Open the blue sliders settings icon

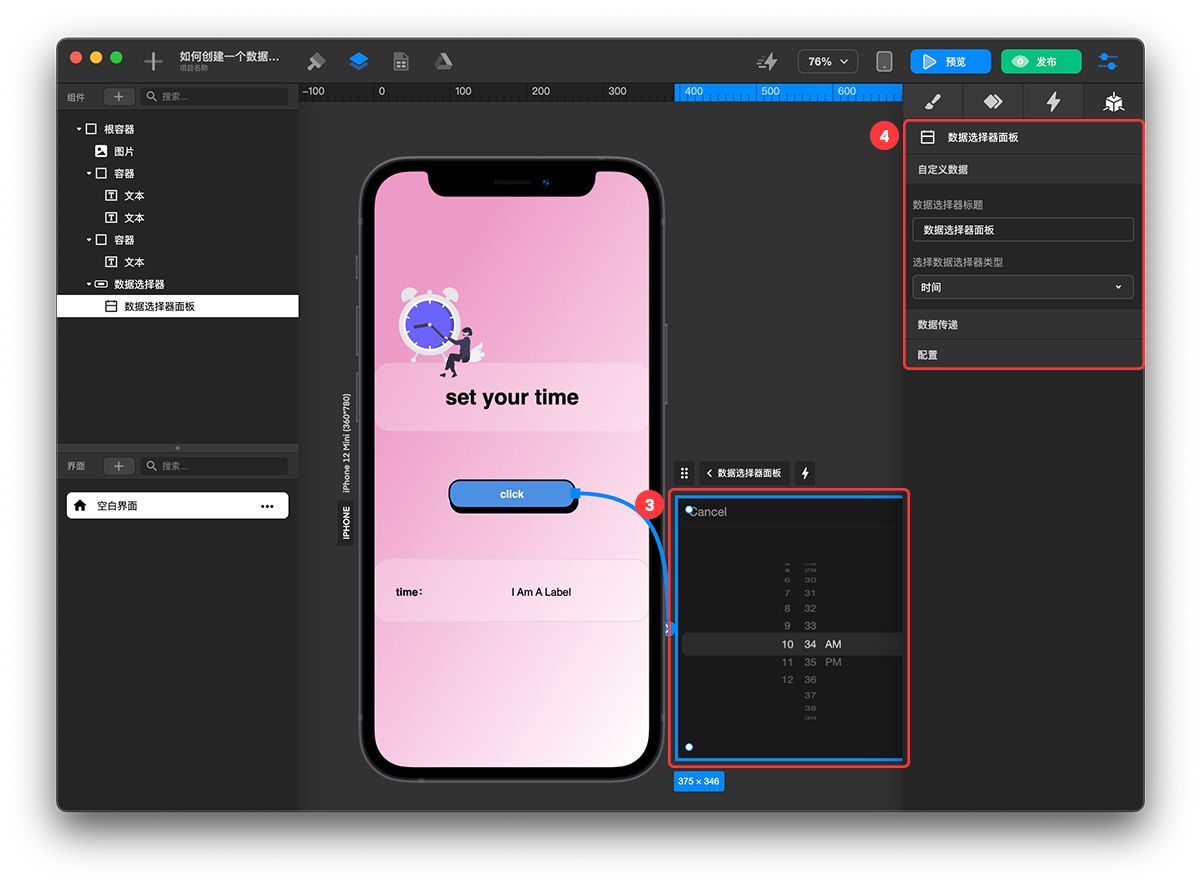[1108, 61]
